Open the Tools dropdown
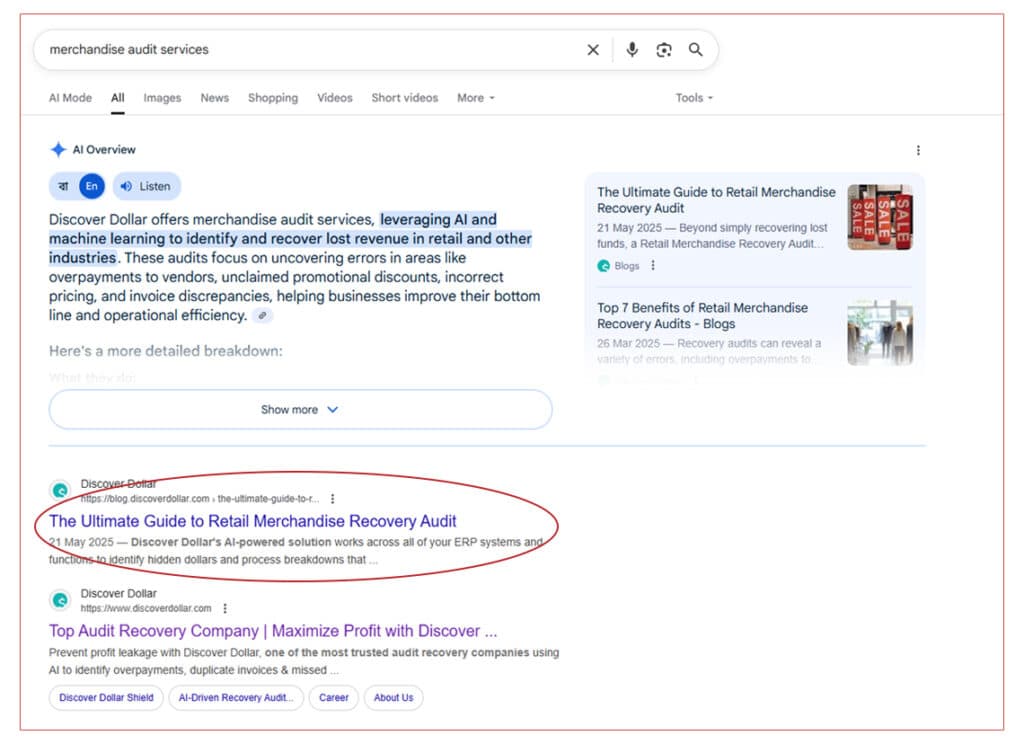Viewport: 1024px width, 744px height. (x=693, y=98)
